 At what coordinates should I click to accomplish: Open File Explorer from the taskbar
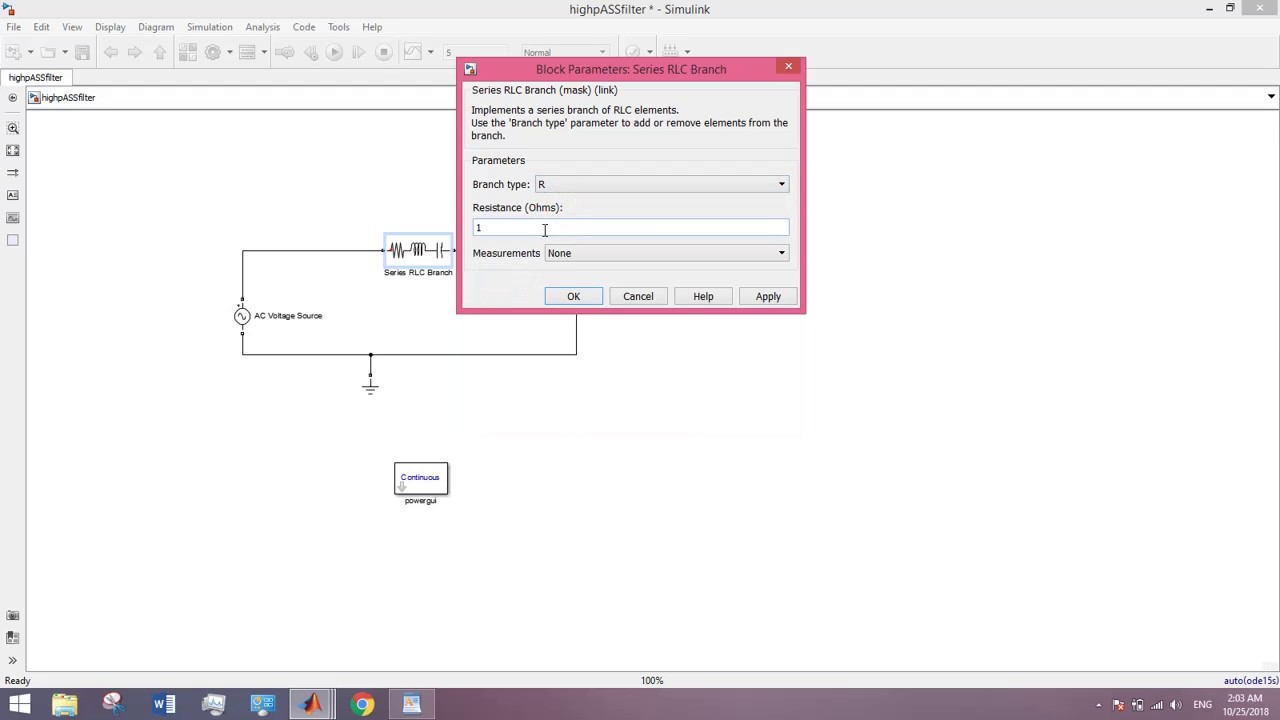pyautogui.click(x=65, y=704)
